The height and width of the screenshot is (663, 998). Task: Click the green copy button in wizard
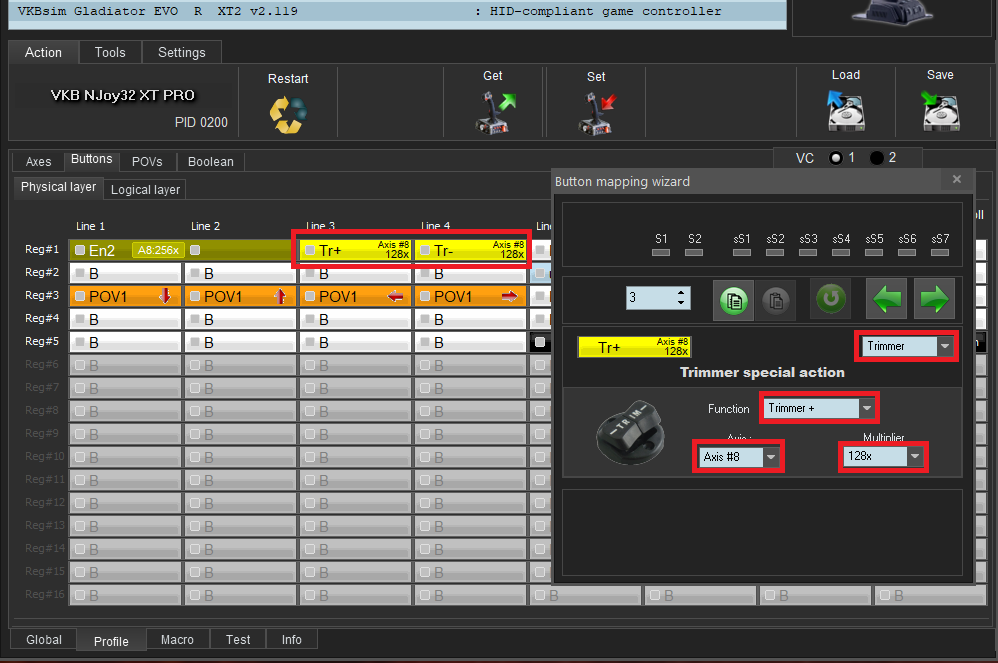click(732, 299)
